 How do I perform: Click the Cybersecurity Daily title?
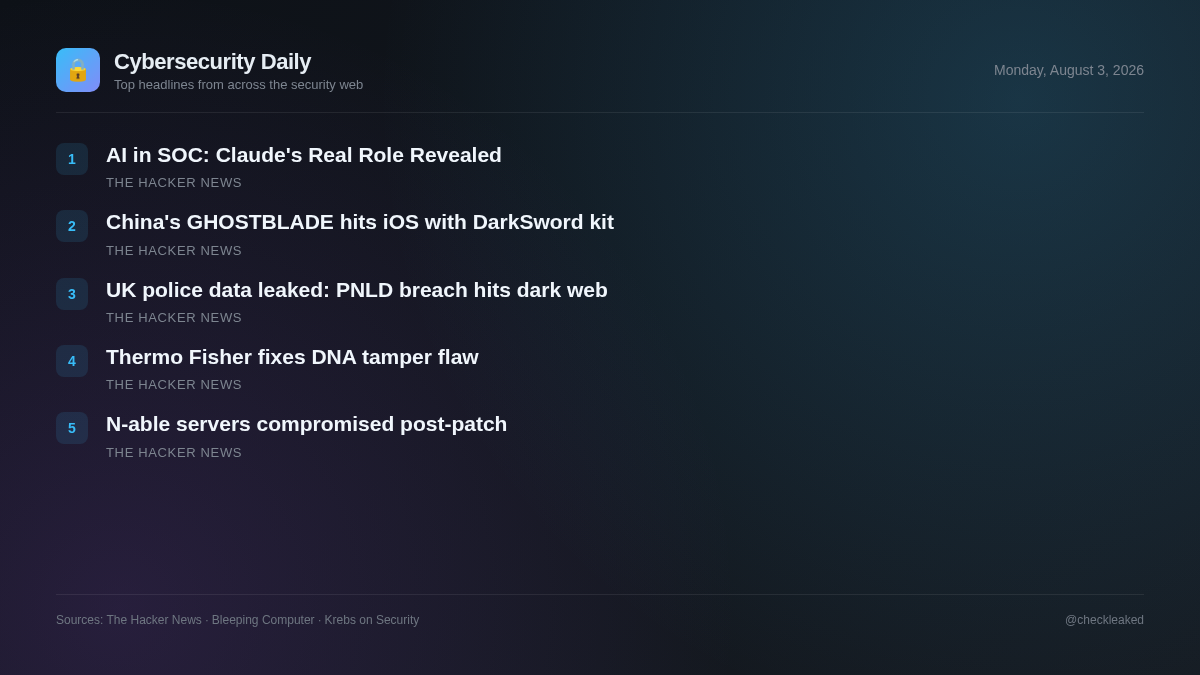pos(212,62)
